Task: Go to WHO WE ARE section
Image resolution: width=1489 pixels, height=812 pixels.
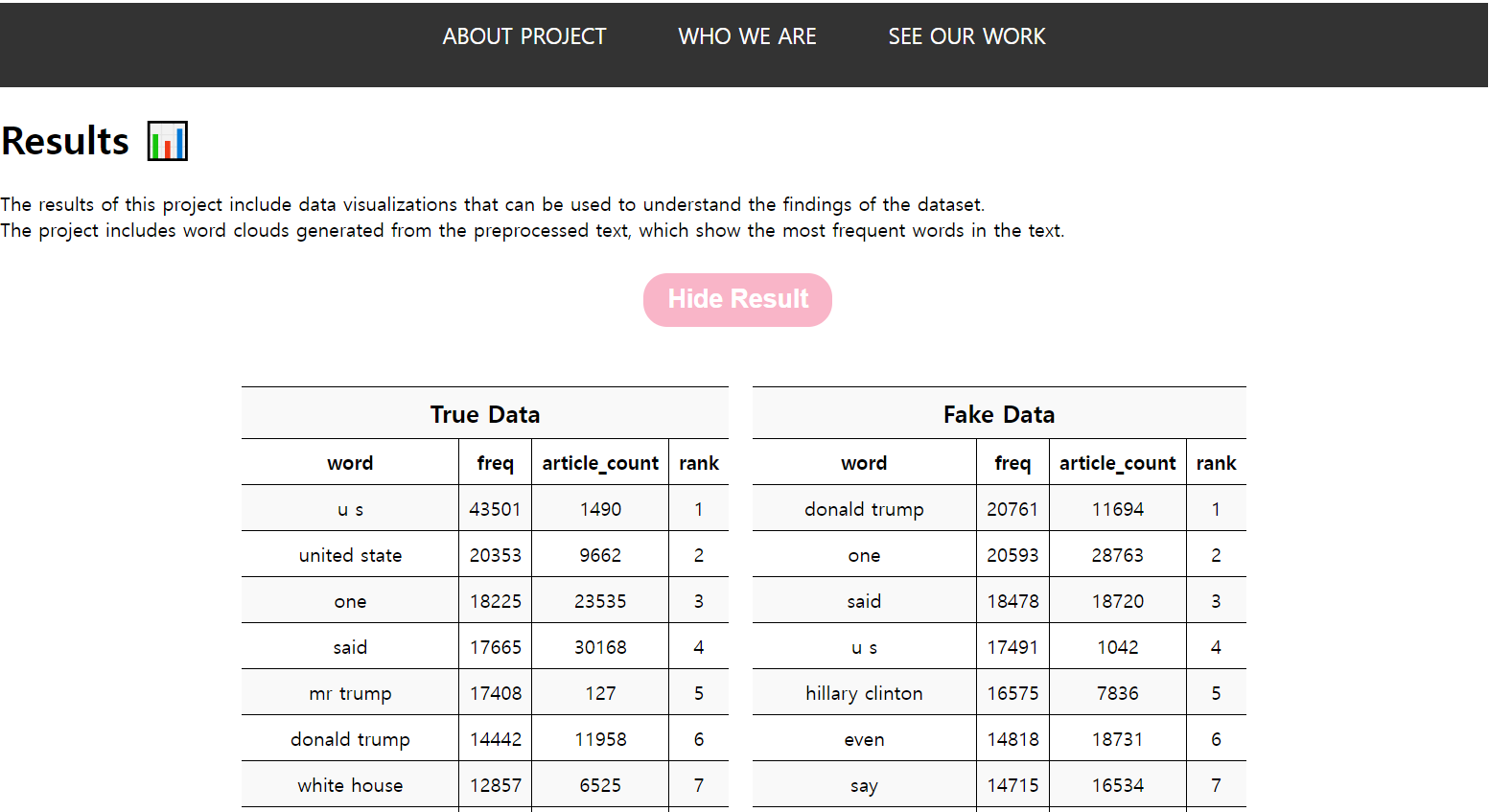Action: (x=747, y=36)
